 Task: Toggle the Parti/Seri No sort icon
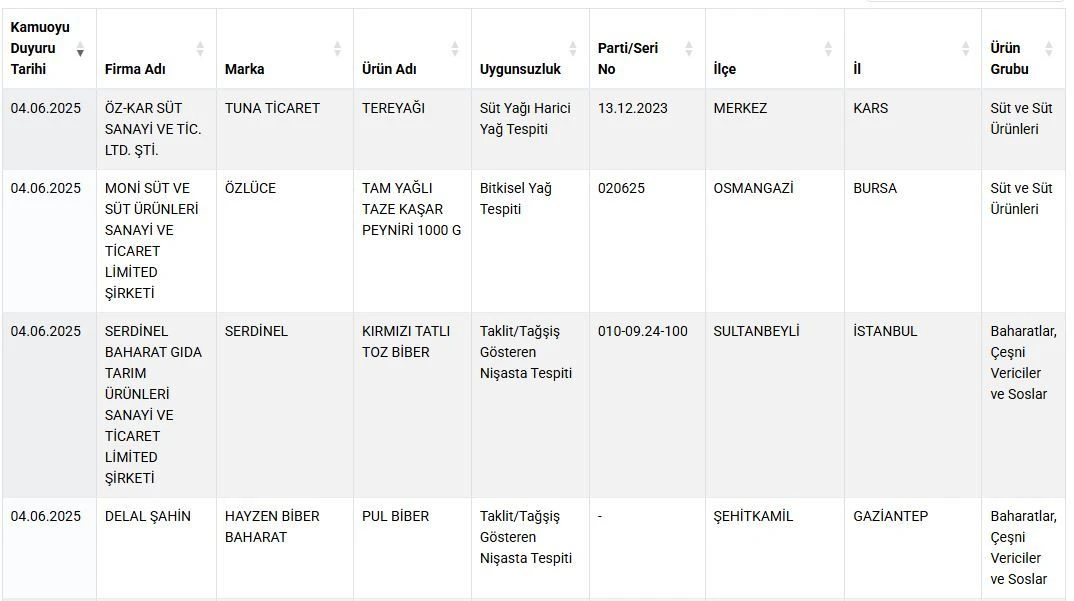(x=689, y=49)
